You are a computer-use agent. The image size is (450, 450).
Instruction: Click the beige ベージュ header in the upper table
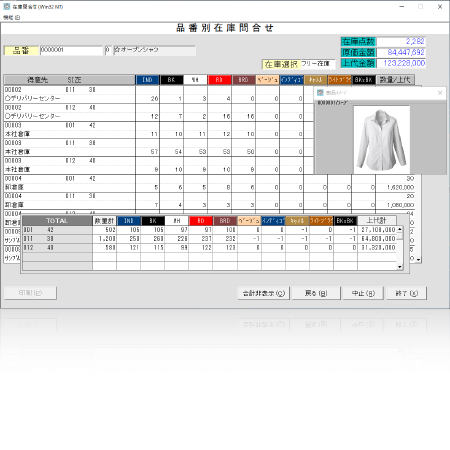[x=267, y=80]
